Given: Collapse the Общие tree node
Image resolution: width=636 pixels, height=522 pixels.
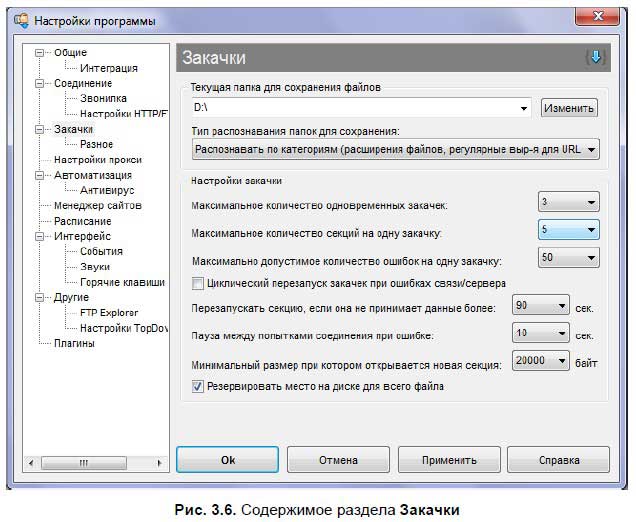Looking at the screenshot, I should point(40,53).
